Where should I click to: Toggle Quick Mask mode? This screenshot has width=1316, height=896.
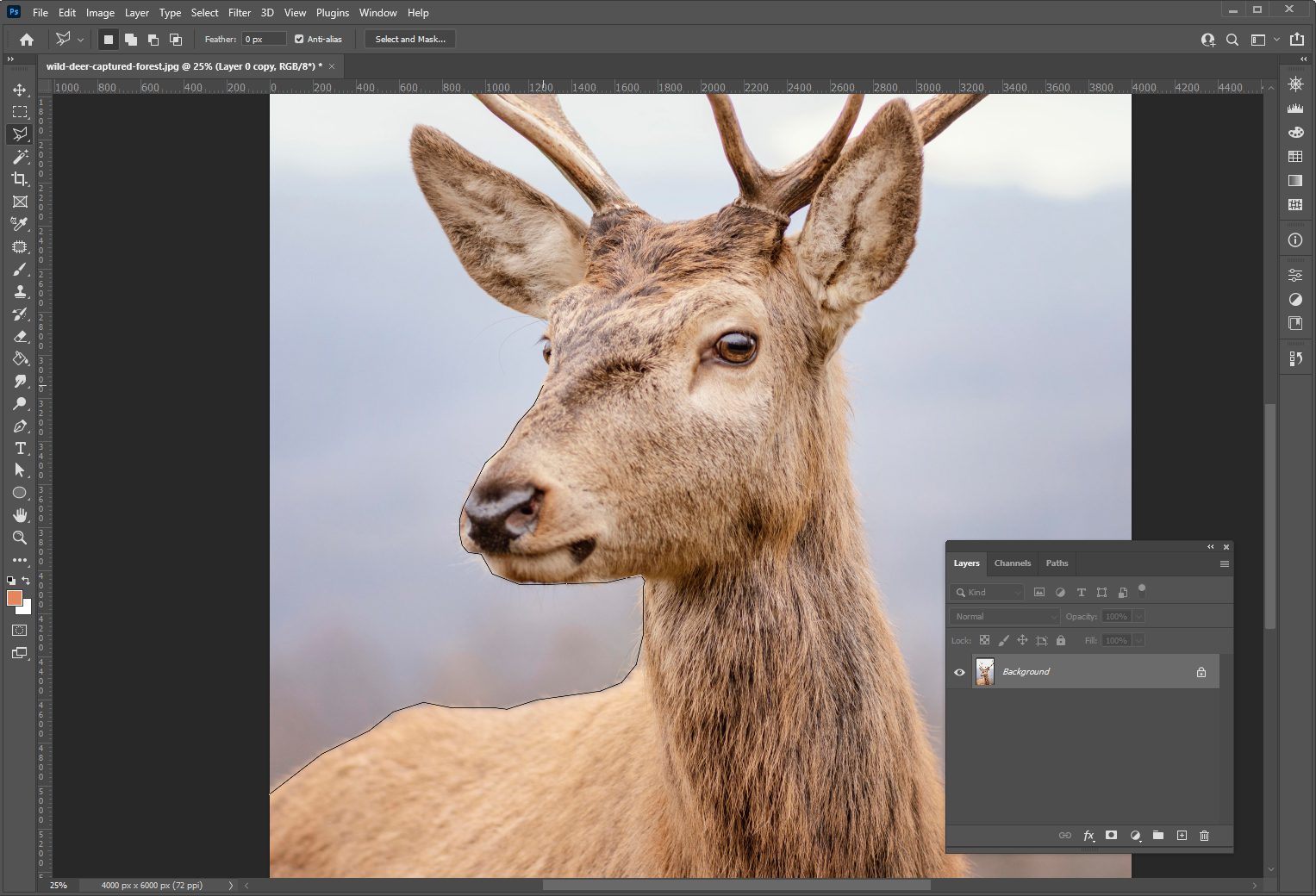tap(19, 631)
